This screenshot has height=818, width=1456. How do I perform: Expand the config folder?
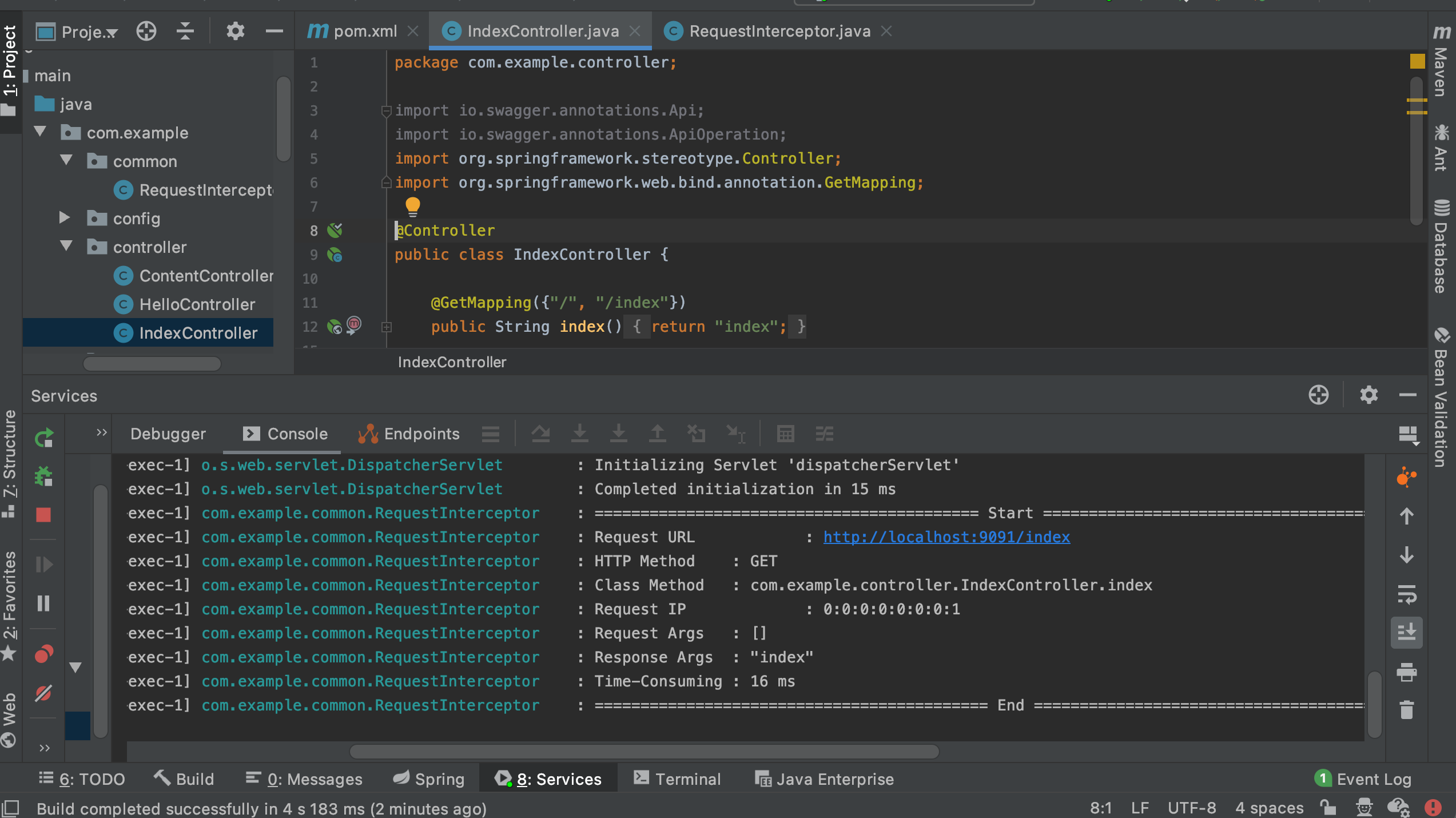pos(65,218)
